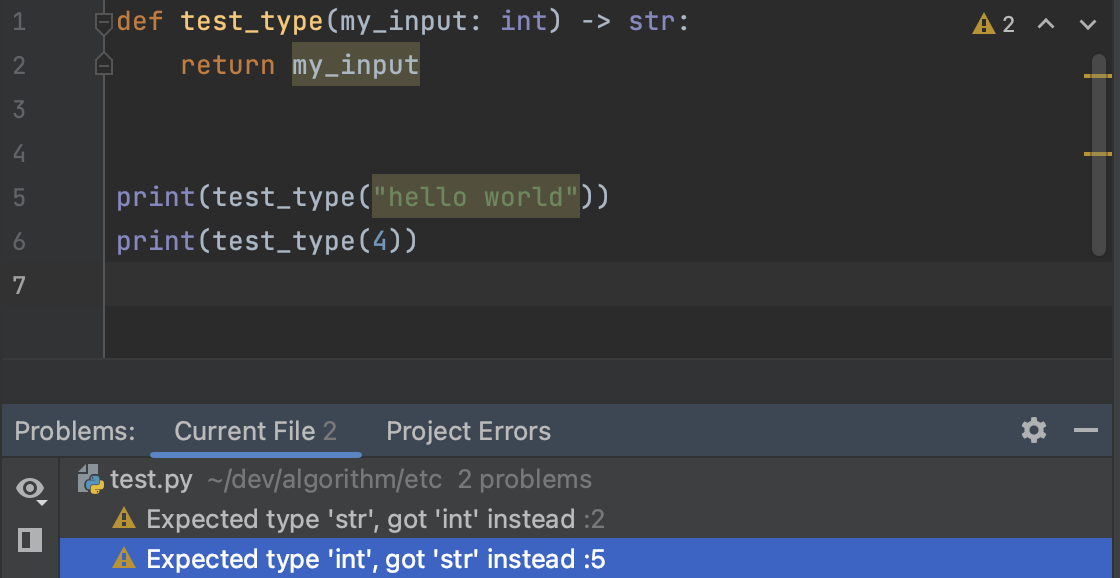Image resolution: width=1120 pixels, height=578 pixels.
Task: Click fold end marker on line 2
Action: 104,65
